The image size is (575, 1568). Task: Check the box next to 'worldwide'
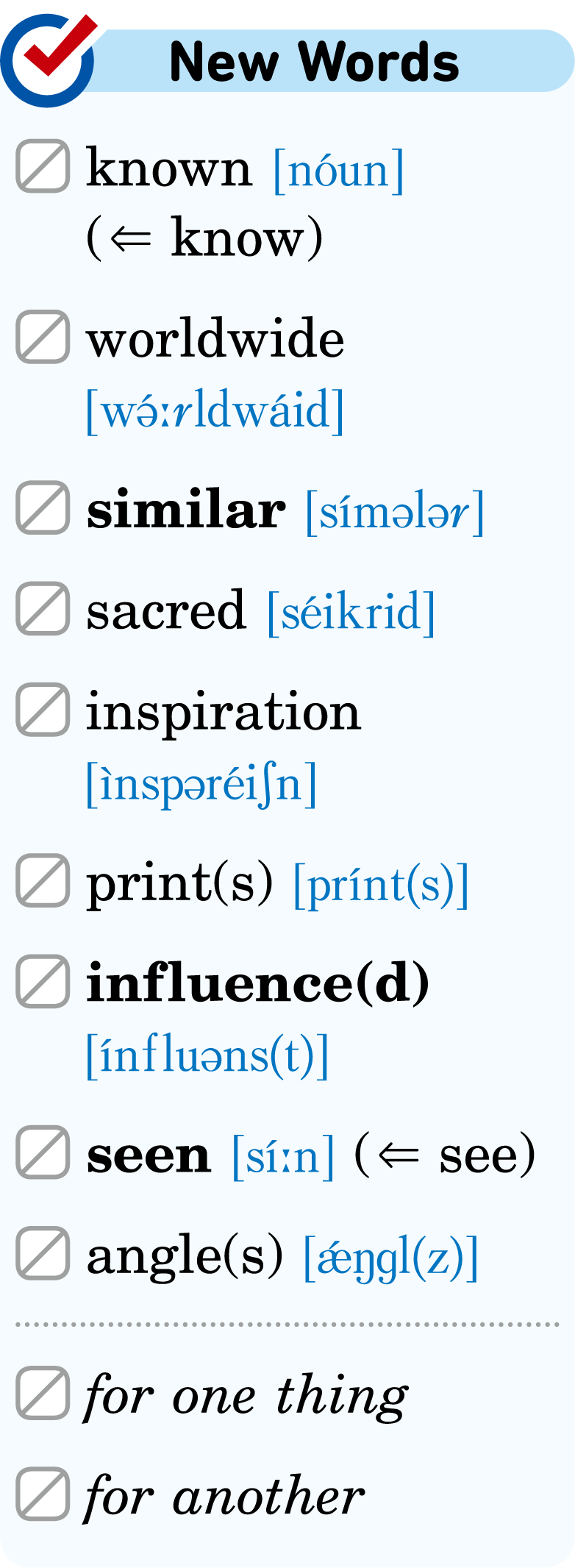(x=43, y=337)
